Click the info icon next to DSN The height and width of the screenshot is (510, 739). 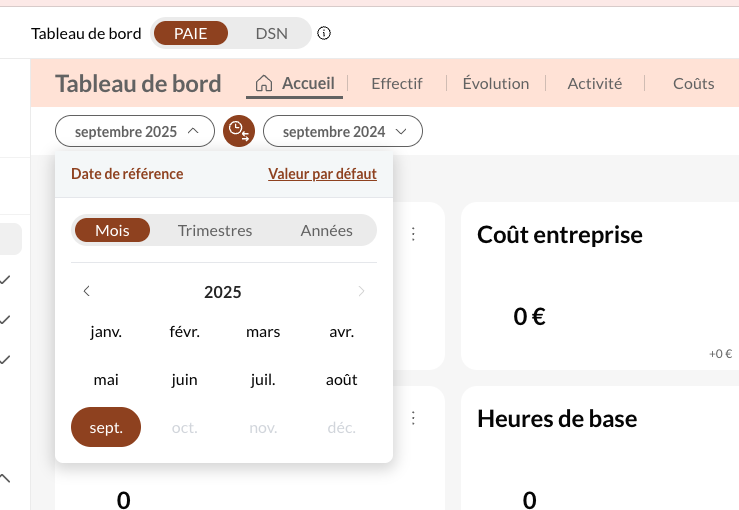coord(324,33)
